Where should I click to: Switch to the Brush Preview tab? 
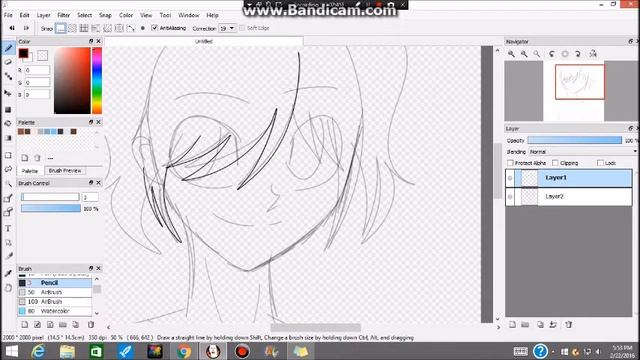click(x=65, y=171)
